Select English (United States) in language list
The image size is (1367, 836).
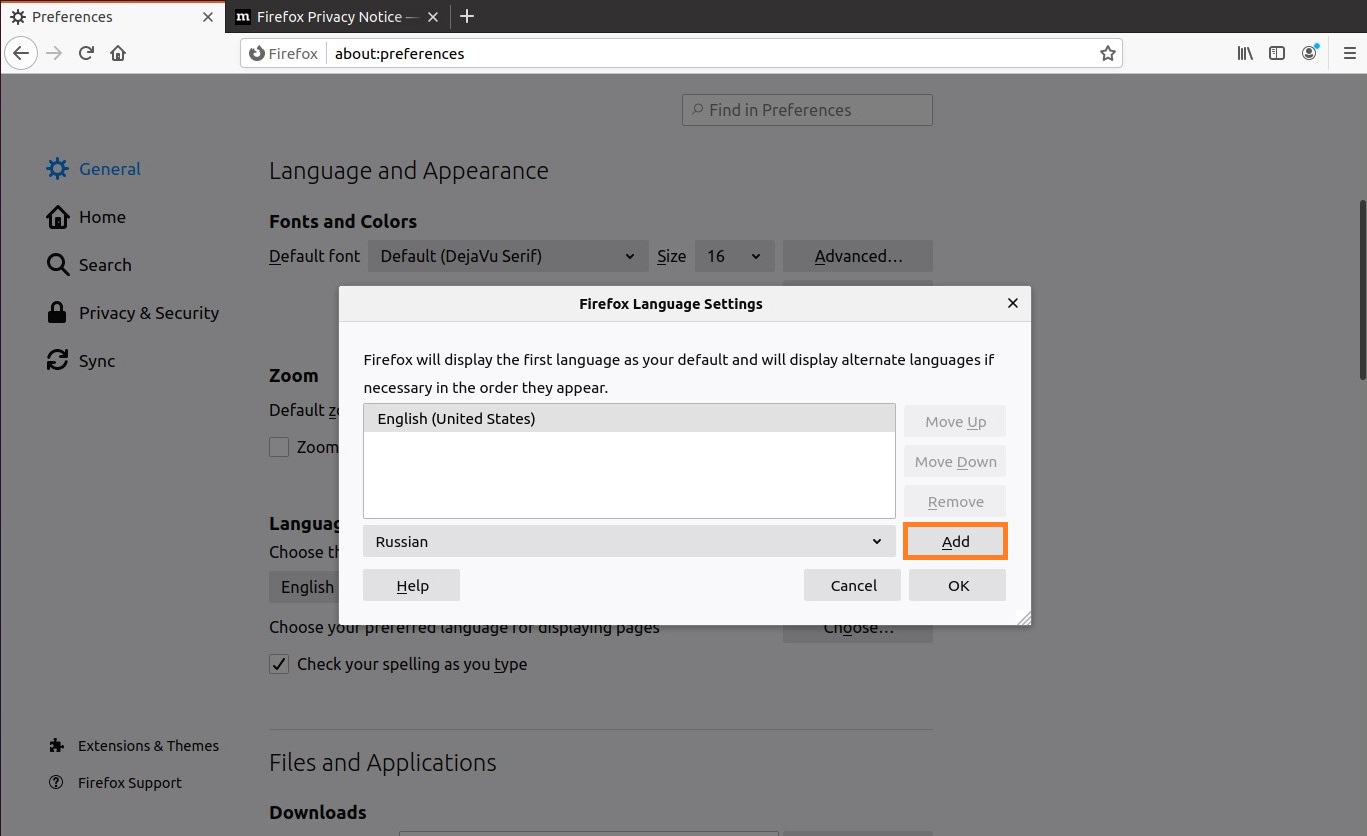(628, 419)
